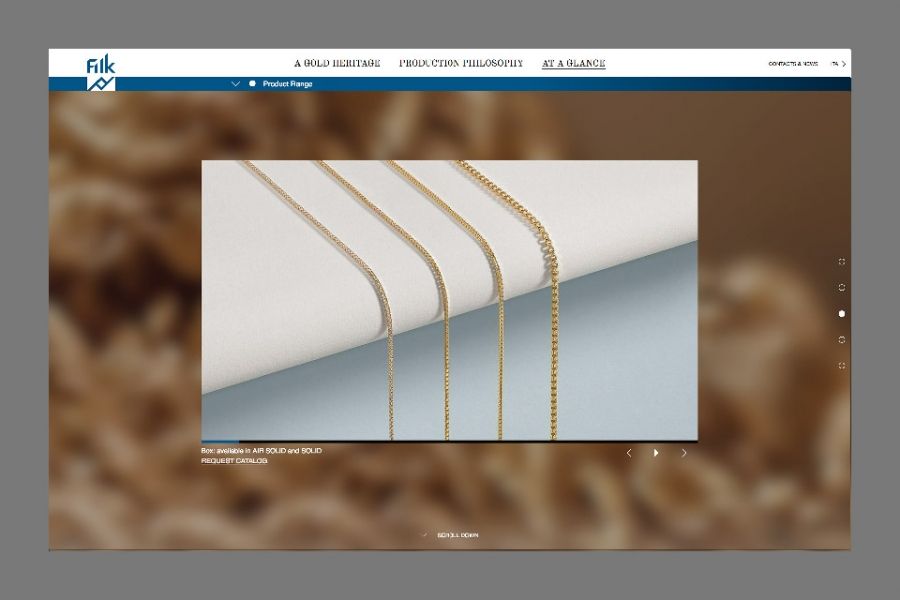Open A Gold Heritage menu
900x600 pixels.
click(x=338, y=63)
